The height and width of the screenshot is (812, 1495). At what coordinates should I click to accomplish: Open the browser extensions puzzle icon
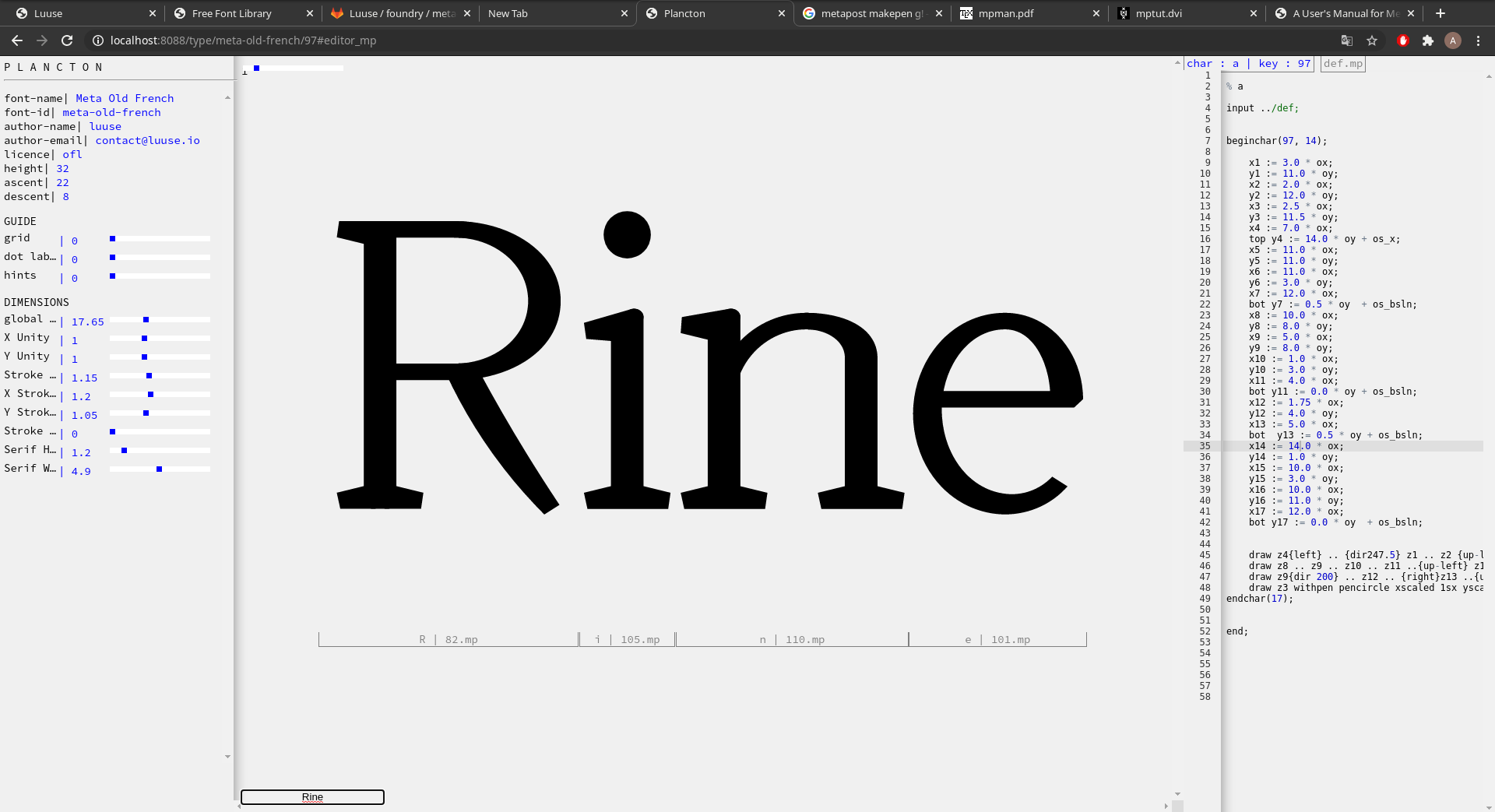point(1427,40)
